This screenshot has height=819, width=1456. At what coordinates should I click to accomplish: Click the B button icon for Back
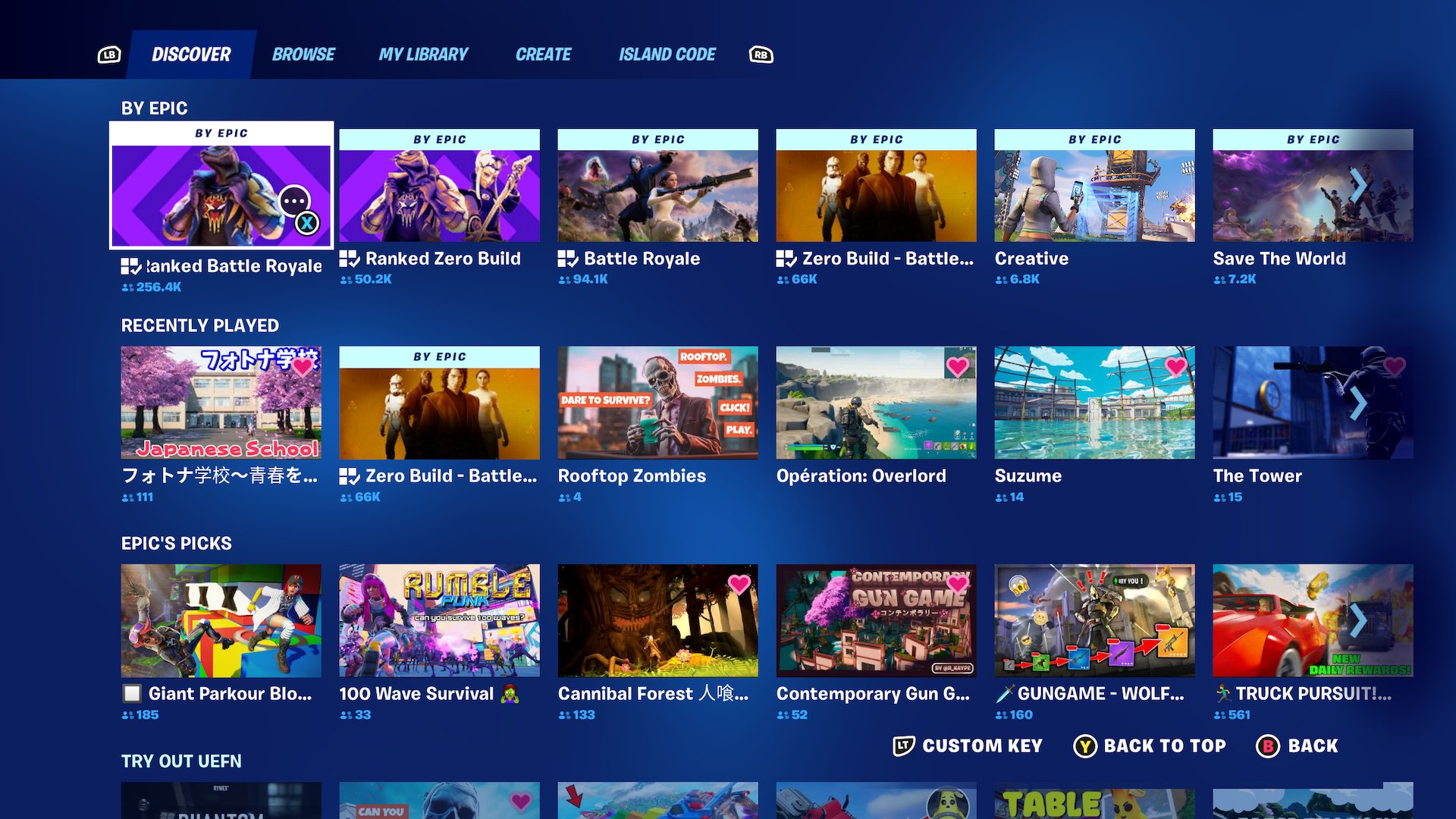pos(1268,746)
